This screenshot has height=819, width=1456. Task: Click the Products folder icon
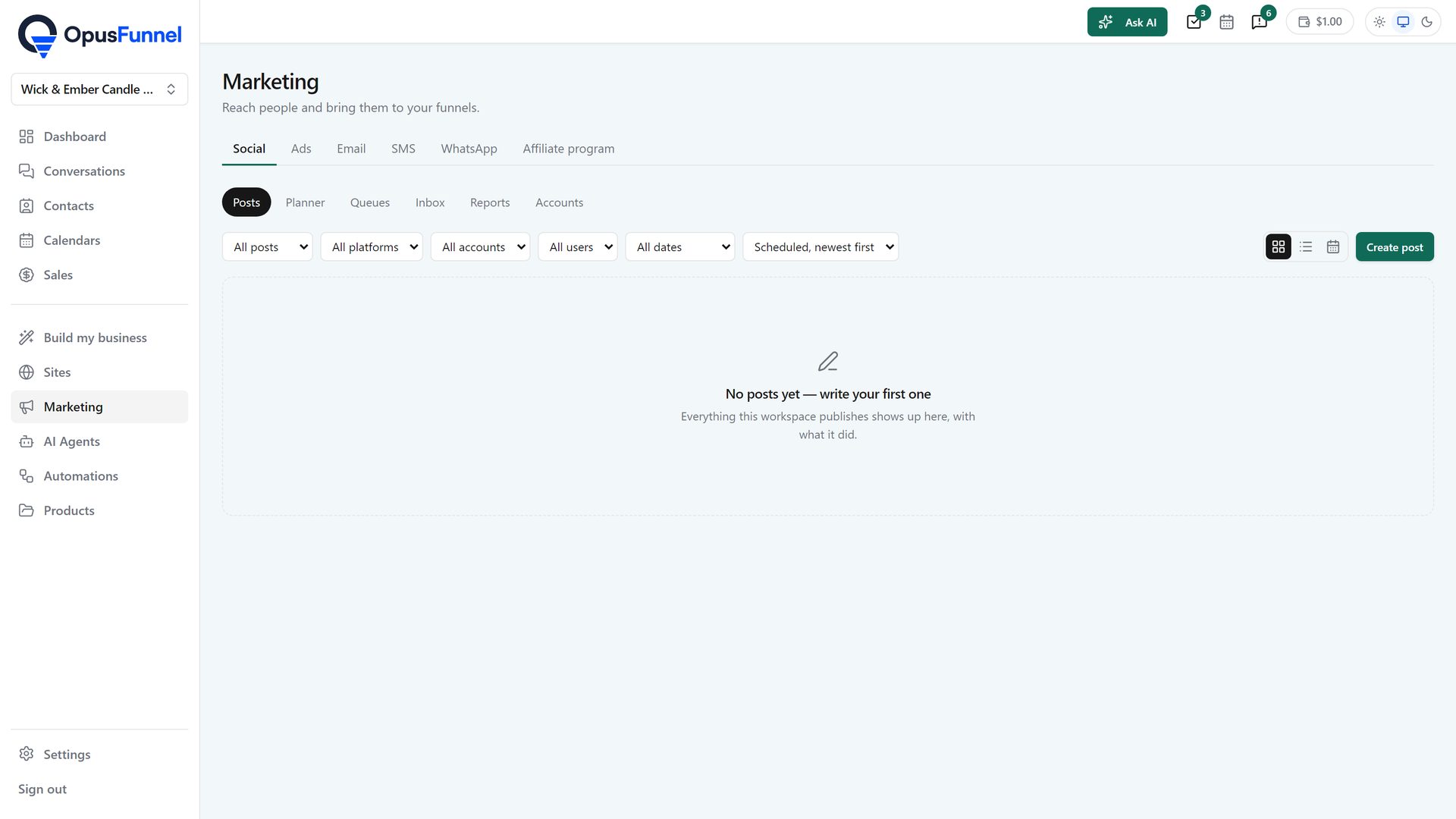[27, 510]
